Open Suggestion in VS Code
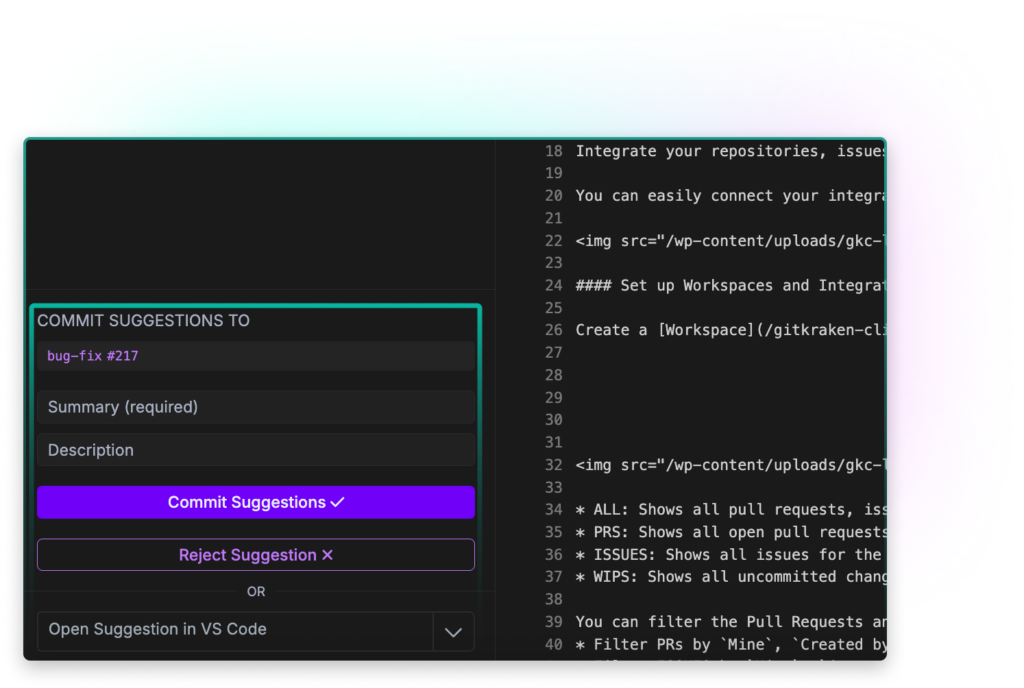 [x=235, y=630]
